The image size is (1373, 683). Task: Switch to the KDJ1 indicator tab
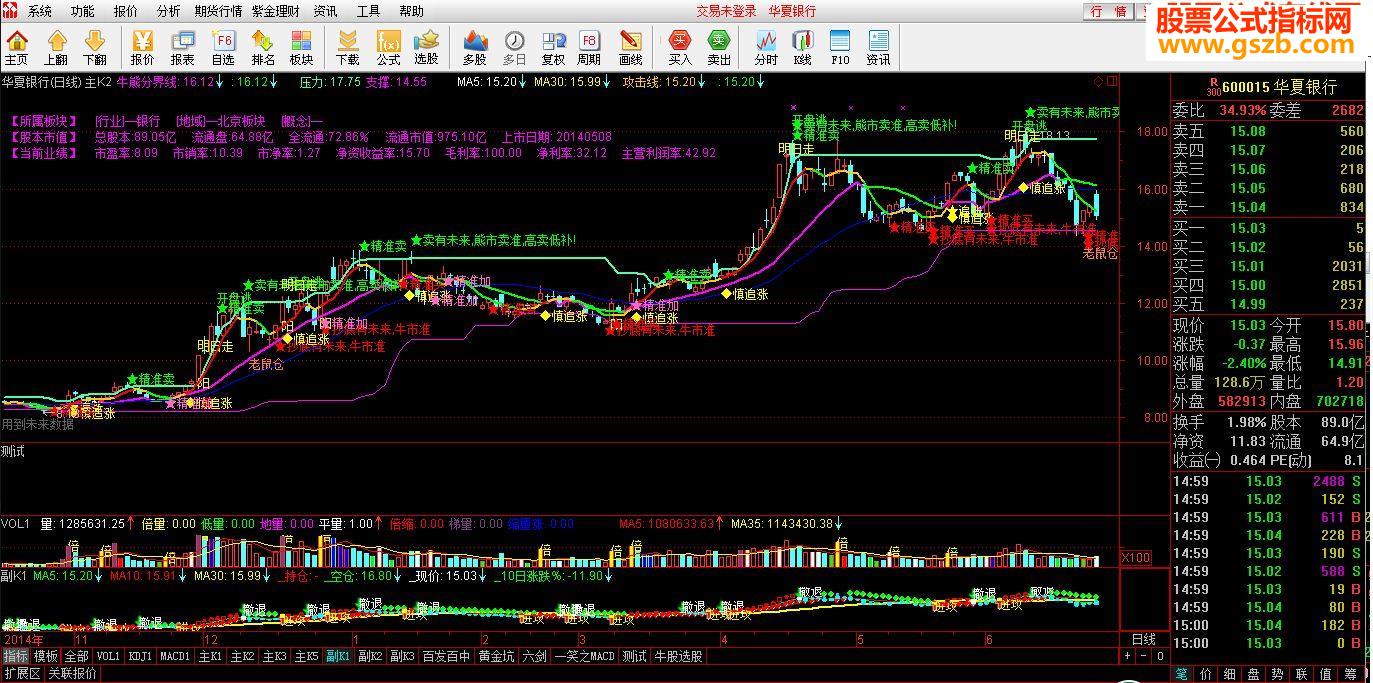click(x=140, y=657)
